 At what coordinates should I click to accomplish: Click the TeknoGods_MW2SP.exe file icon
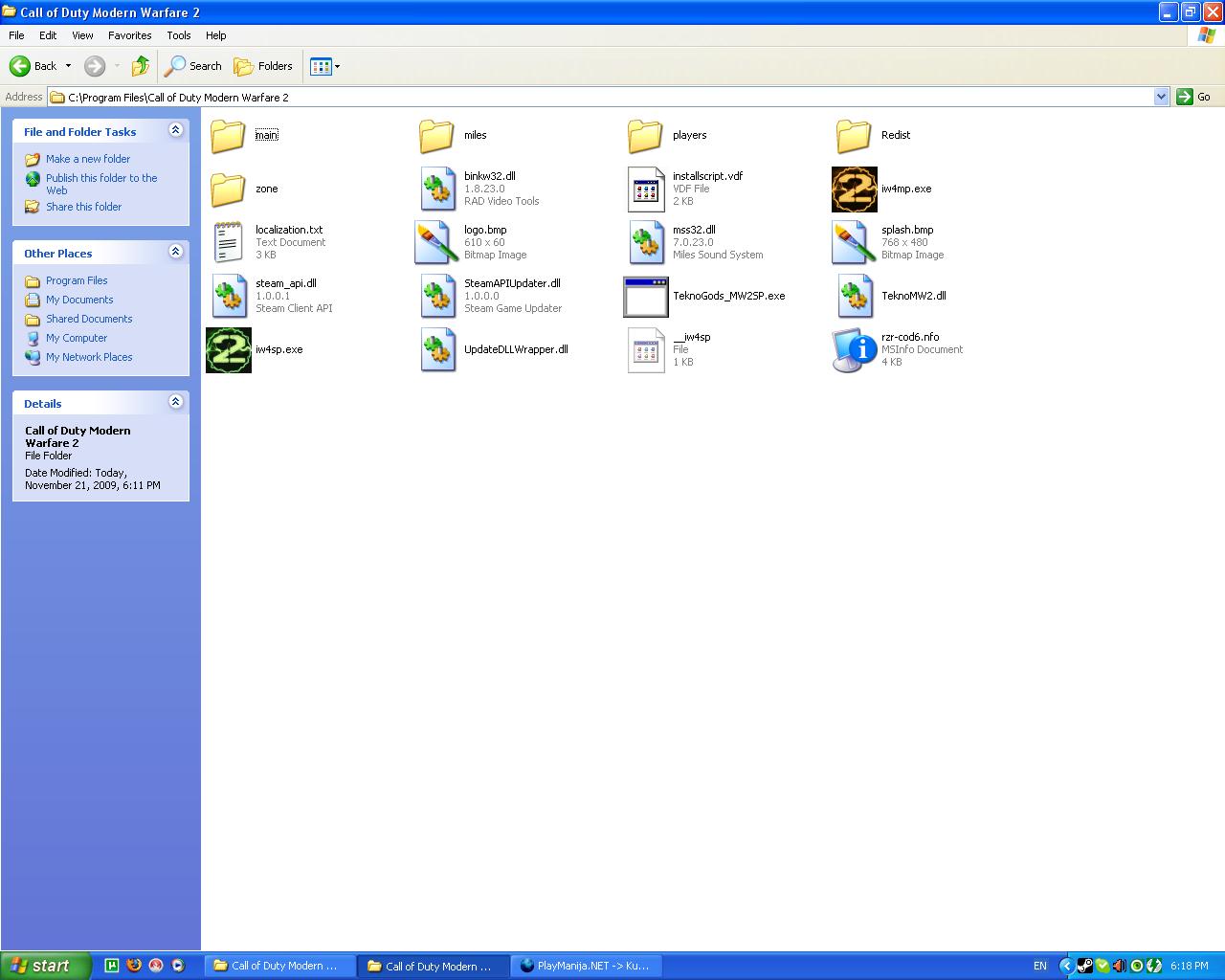(645, 297)
